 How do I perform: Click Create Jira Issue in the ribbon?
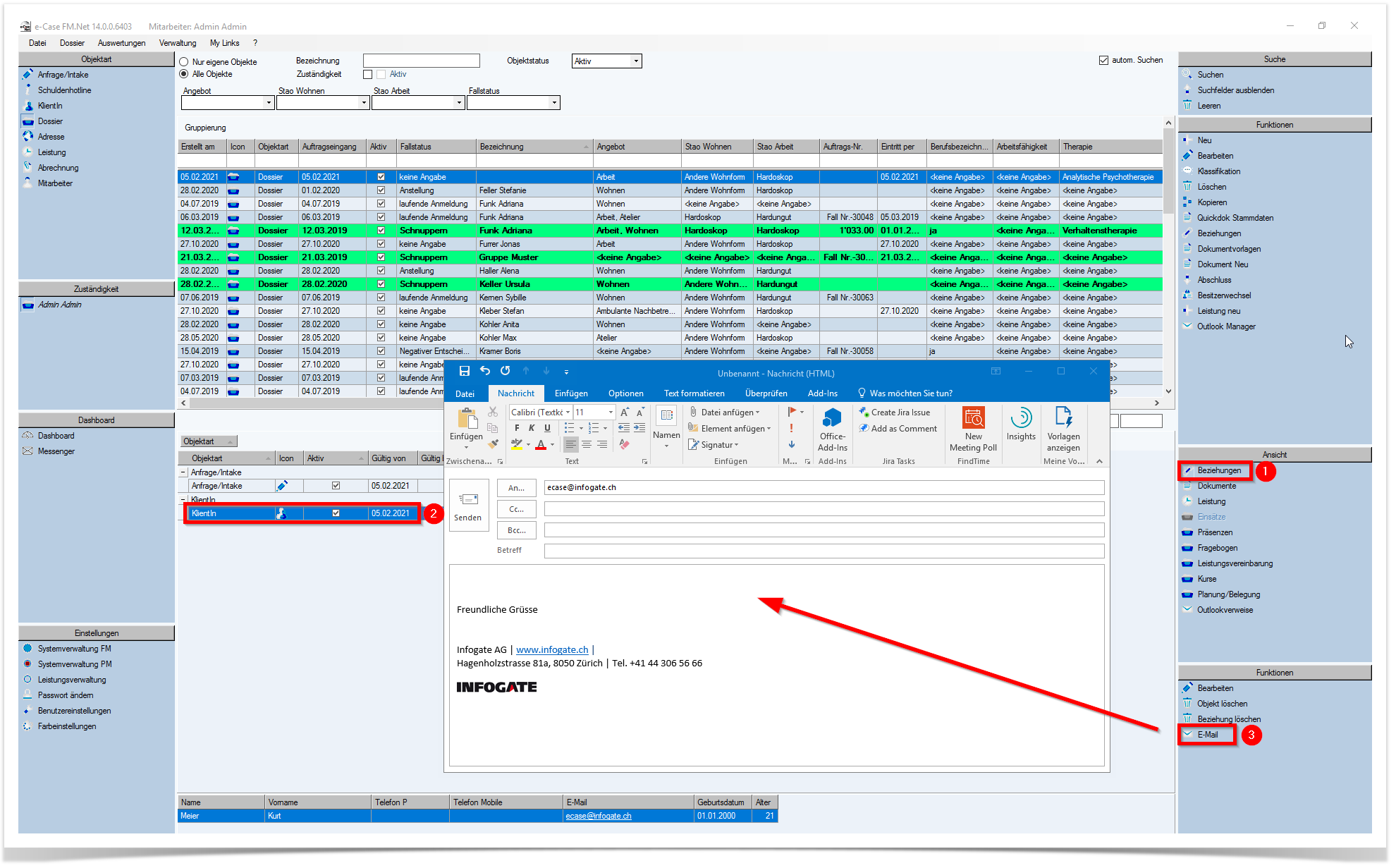coord(895,412)
